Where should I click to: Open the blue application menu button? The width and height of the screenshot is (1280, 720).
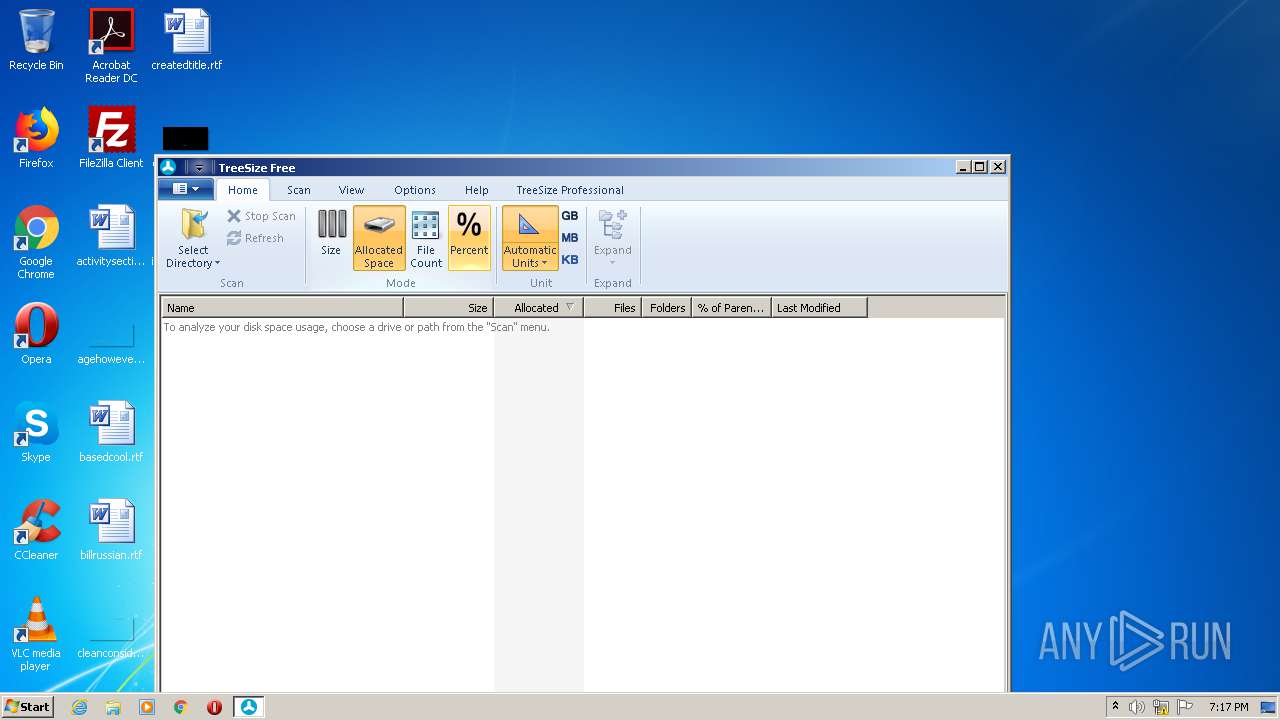click(x=186, y=189)
